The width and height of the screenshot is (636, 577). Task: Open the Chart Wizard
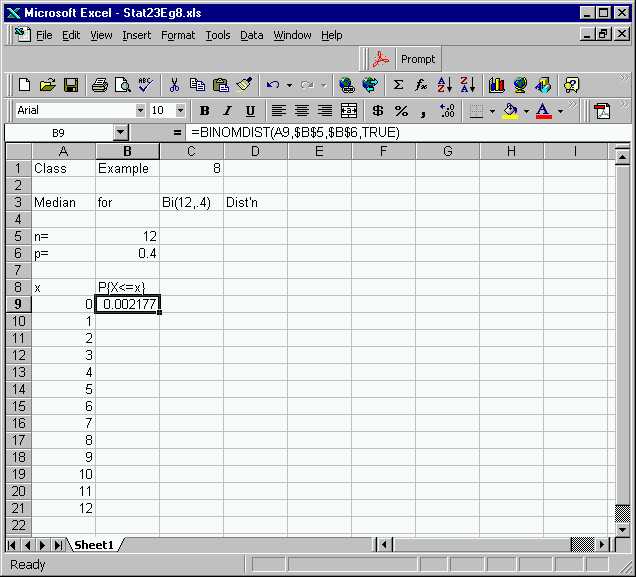click(497, 85)
